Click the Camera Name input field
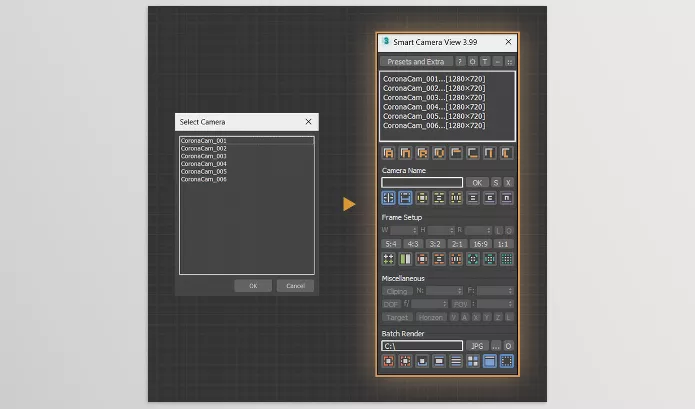The width and height of the screenshot is (695, 409). click(422, 183)
